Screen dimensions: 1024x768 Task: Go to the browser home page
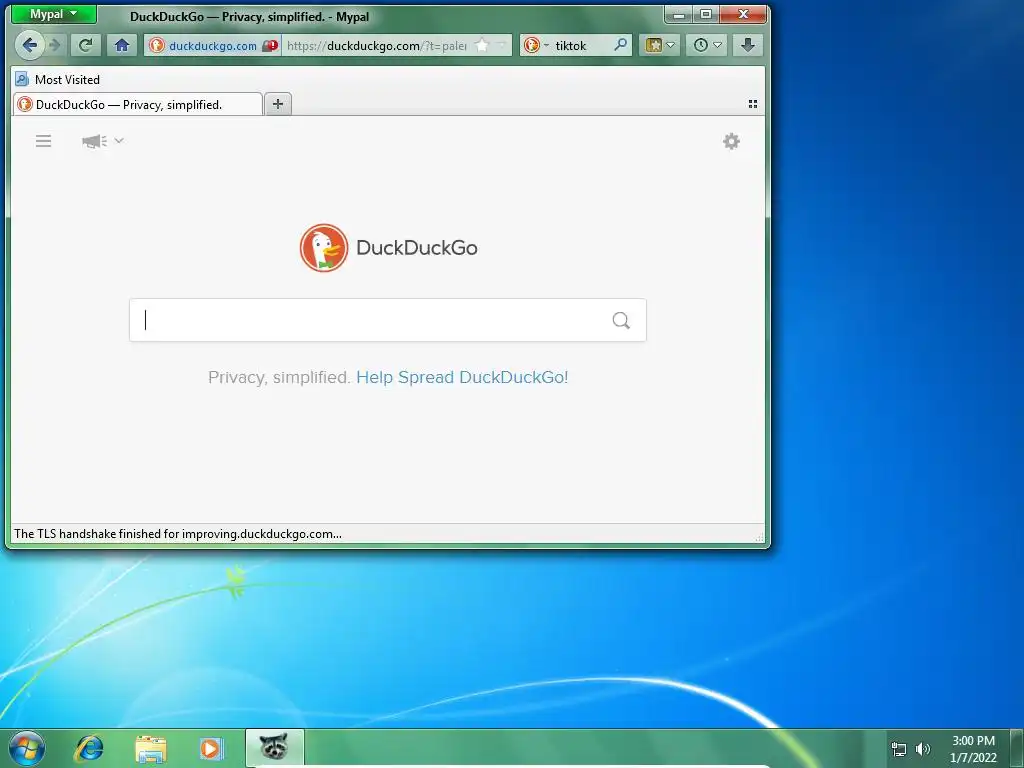pos(121,45)
